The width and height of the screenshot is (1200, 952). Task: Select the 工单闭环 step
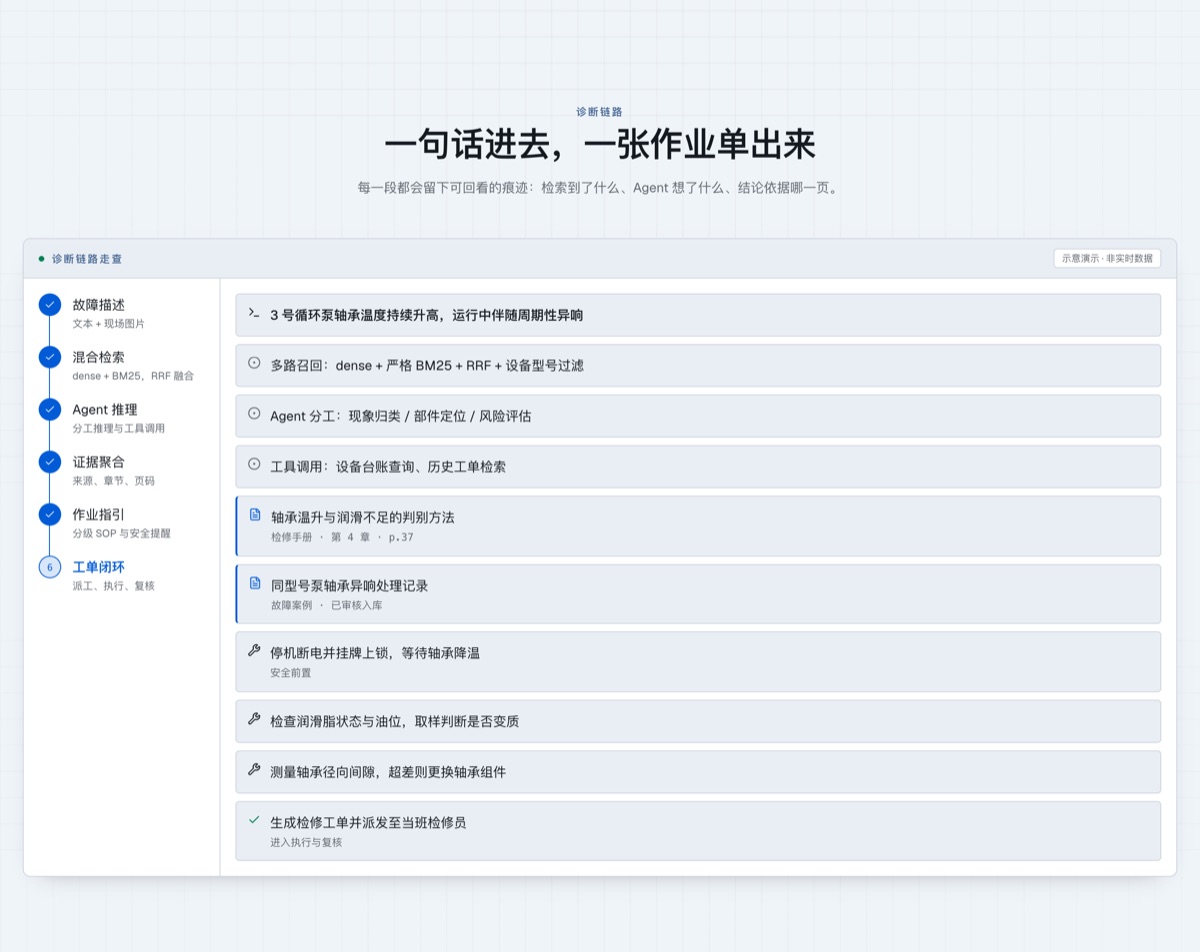[121, 575]
